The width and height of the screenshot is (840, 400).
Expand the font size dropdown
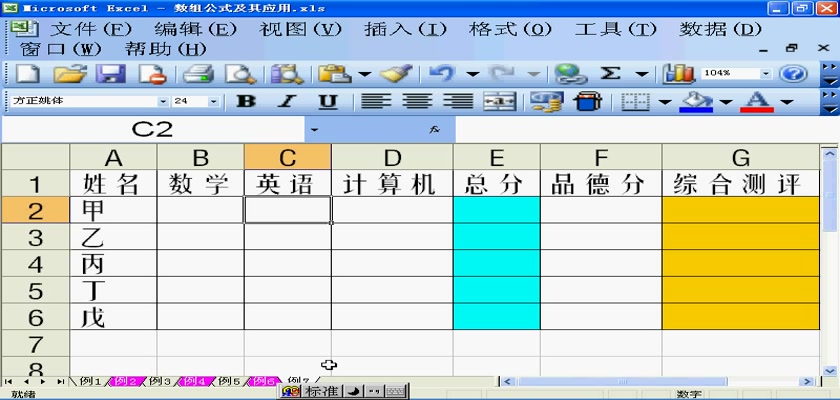[213, 102]
